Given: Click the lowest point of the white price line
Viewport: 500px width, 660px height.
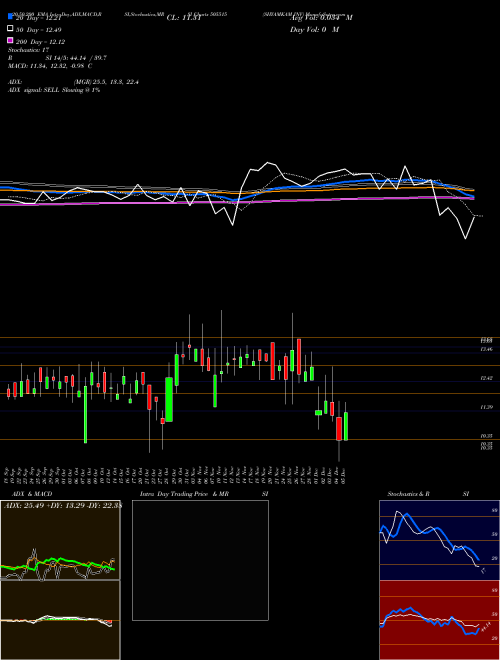Looking at the screenshot, I should pos(465,239).
